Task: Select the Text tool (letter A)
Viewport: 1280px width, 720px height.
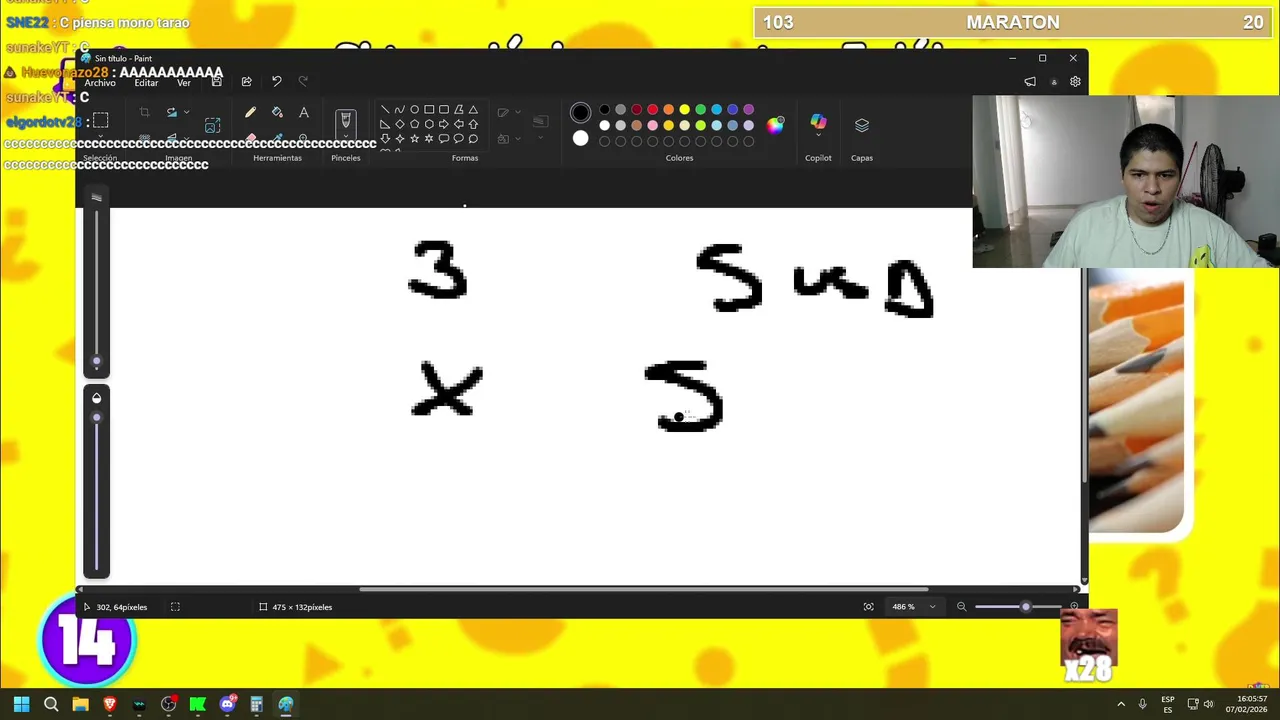Action: point(304,112)
